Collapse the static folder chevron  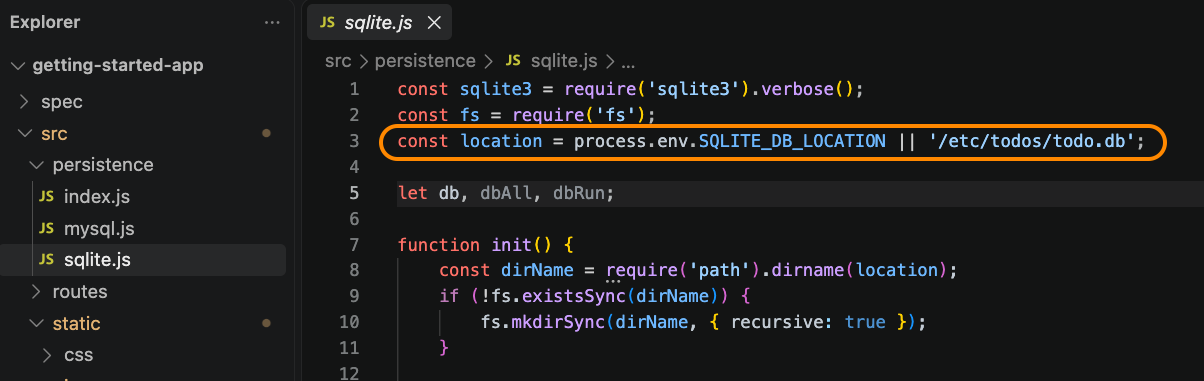click(x=37, y=324)
